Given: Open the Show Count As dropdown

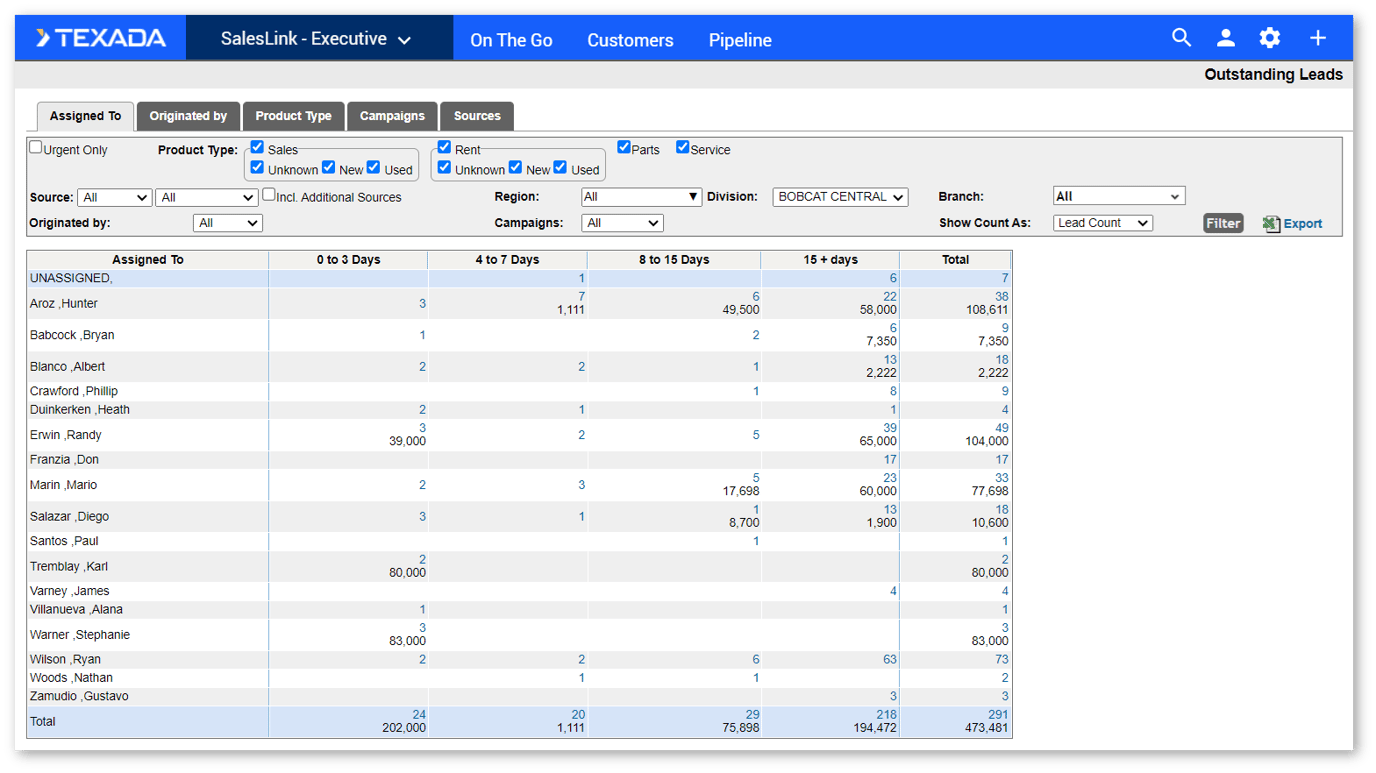Looking at the screenshot, I should click(1102, 223).
